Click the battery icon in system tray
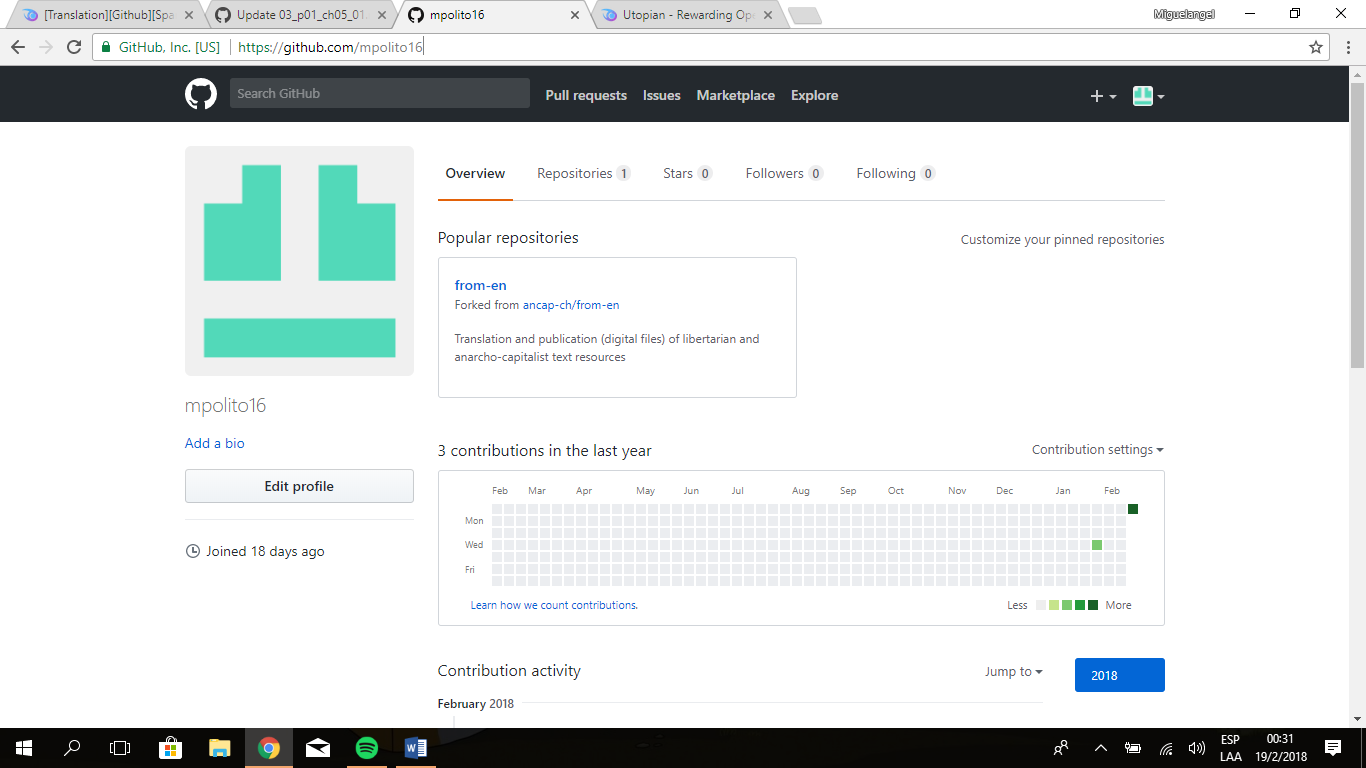The width and height of the screenshot is (1366, 768). [1133, 748]
